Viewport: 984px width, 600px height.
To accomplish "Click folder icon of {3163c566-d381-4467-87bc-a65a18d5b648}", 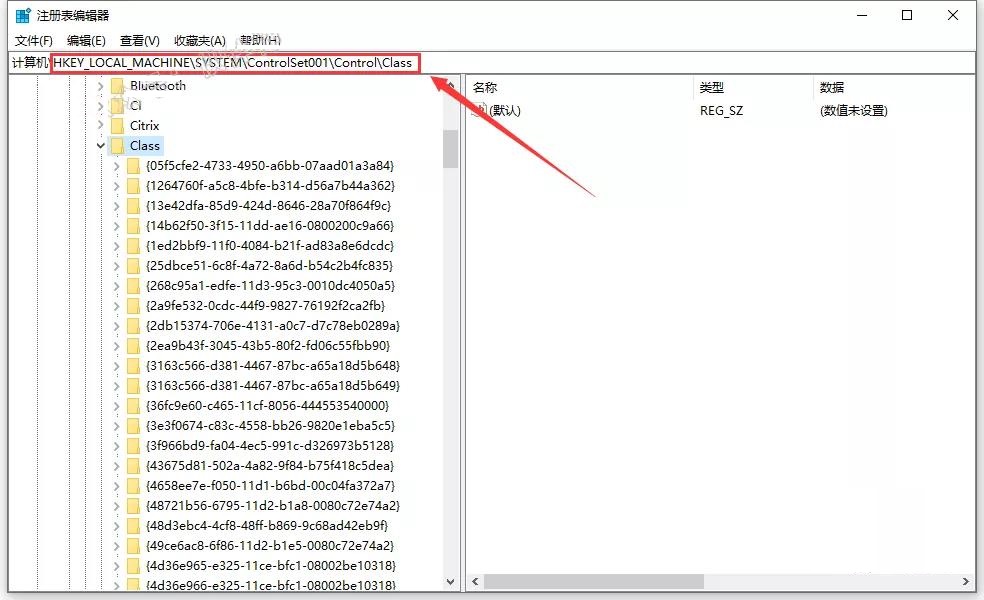I will click(x=133, y=366).
